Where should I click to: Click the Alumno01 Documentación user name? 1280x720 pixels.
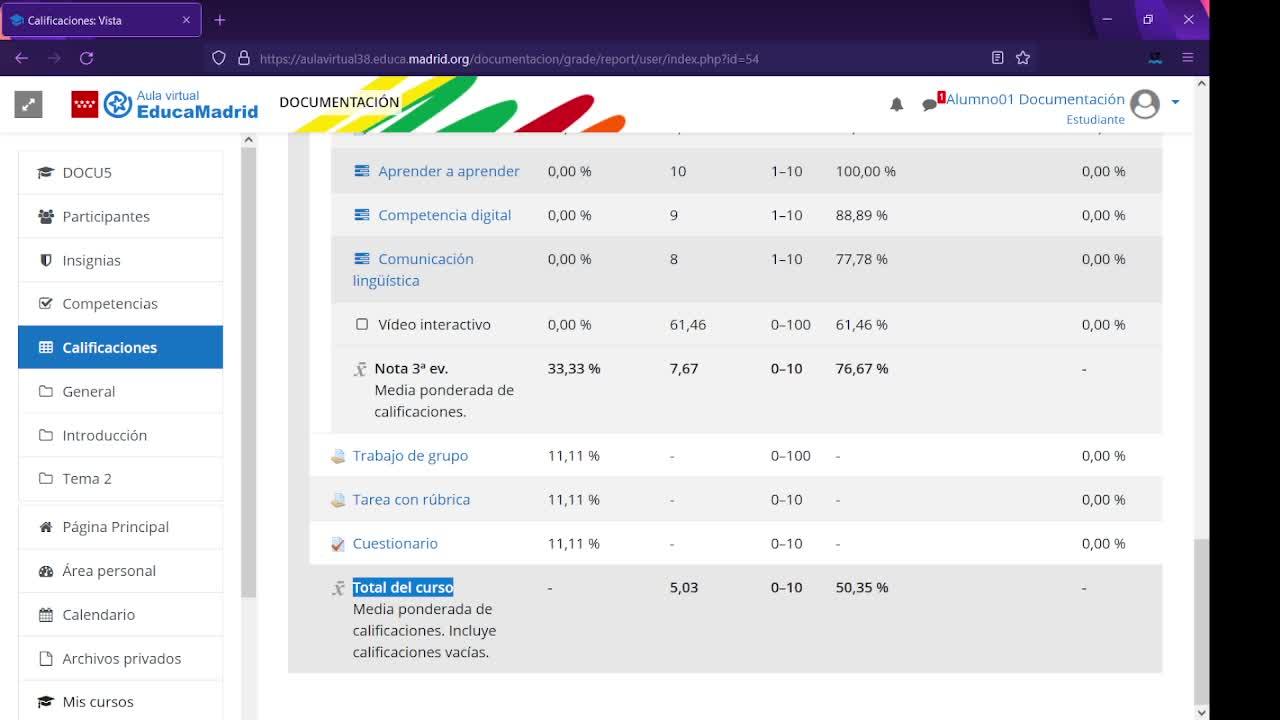1035,99
